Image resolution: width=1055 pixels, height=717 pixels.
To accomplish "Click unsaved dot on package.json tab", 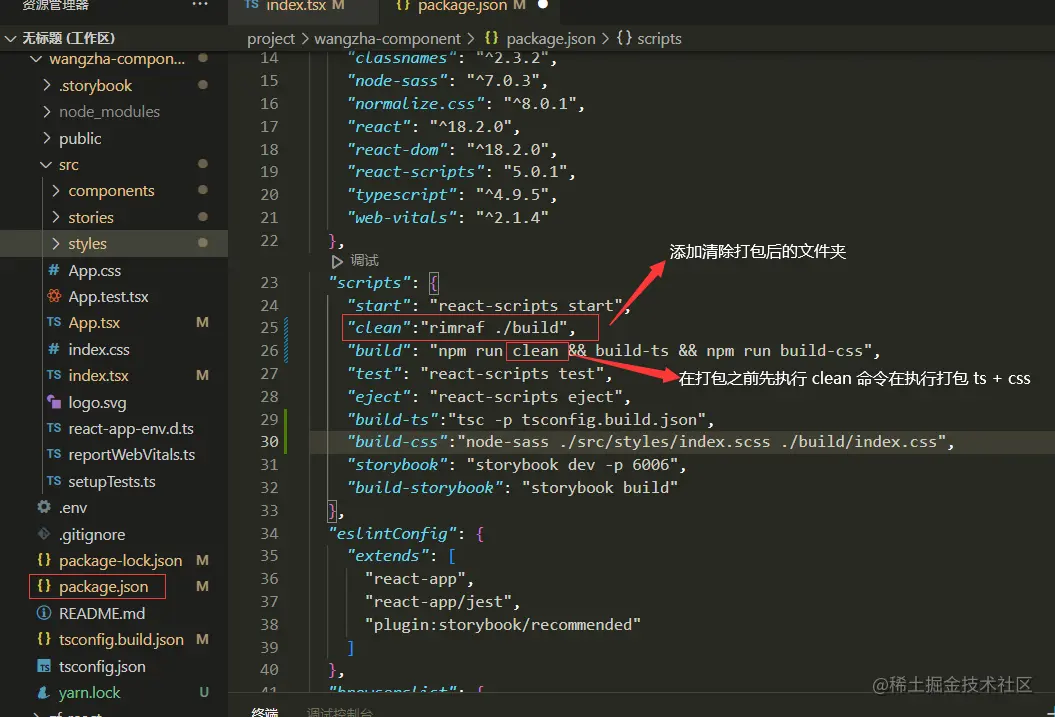I will (x=543, y=5).
